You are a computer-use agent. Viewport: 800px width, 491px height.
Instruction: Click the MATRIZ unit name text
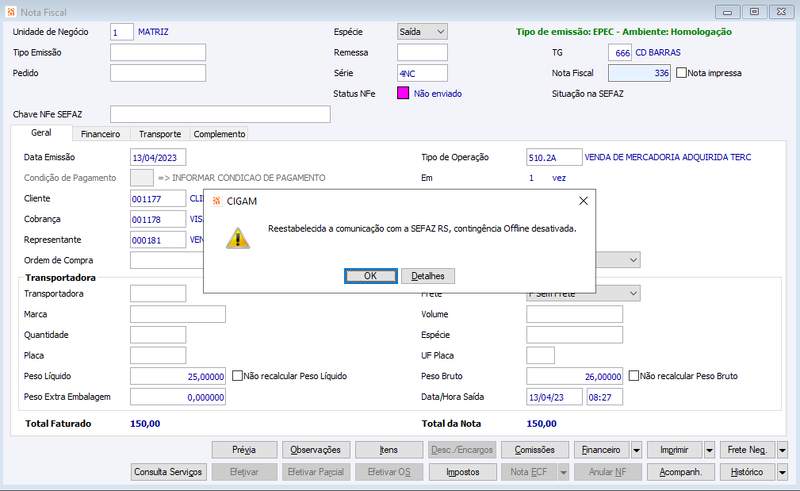[153, 32]
